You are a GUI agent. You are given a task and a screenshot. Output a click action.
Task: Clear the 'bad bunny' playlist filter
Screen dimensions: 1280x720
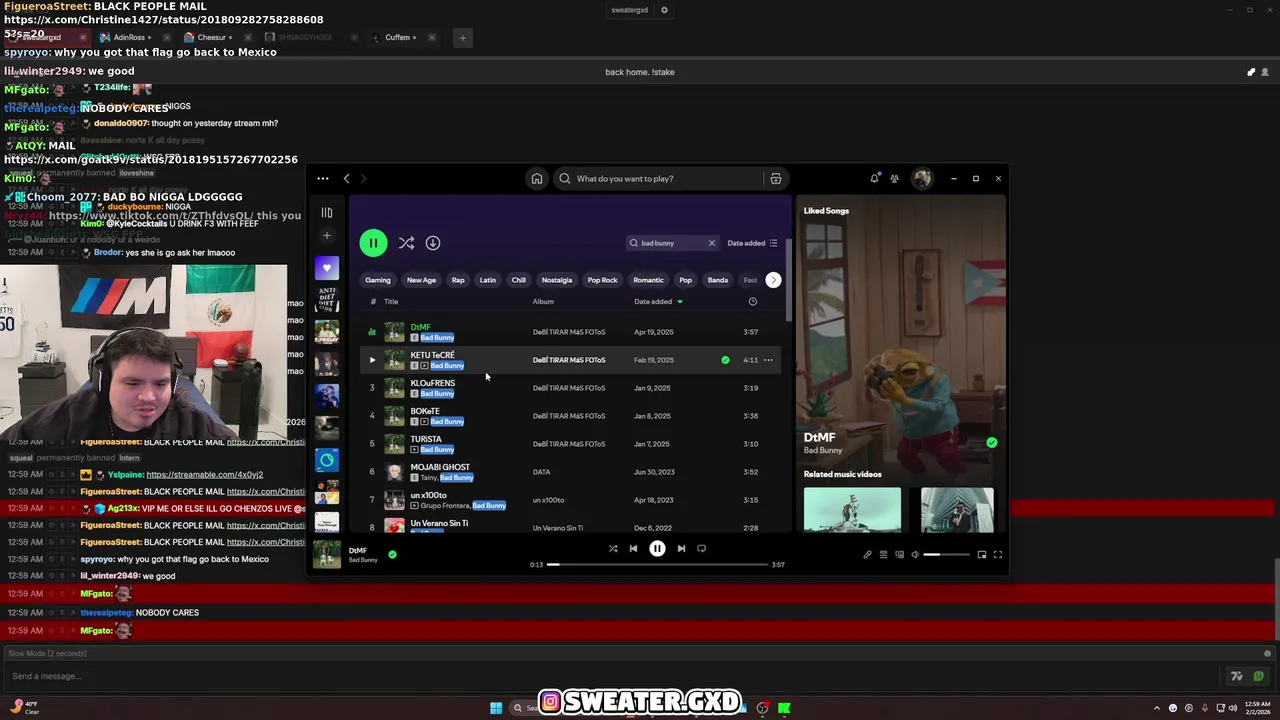click(712, 243)
